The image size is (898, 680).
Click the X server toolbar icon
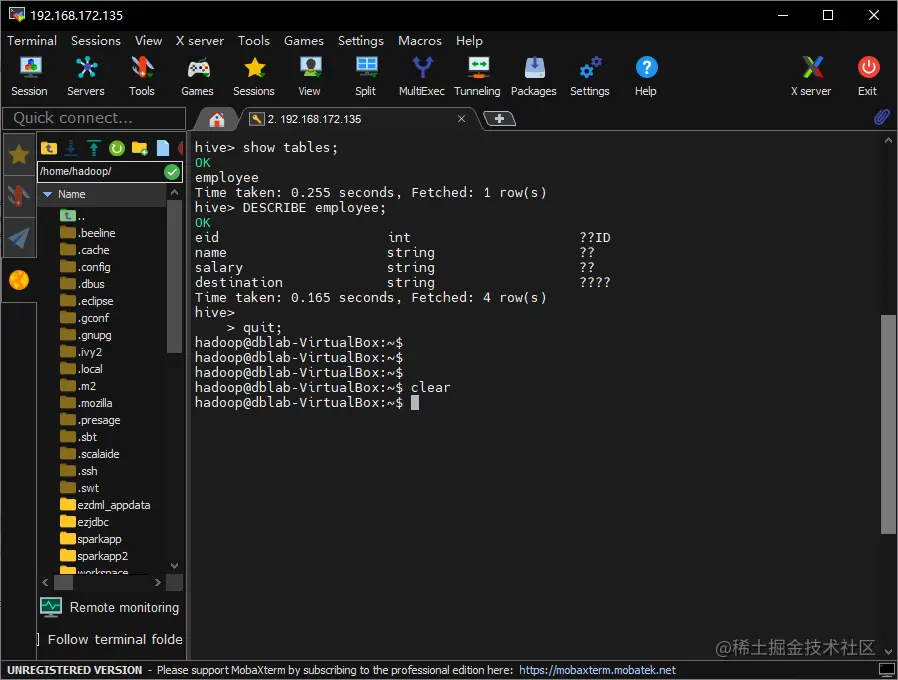(x=811, y=76)
